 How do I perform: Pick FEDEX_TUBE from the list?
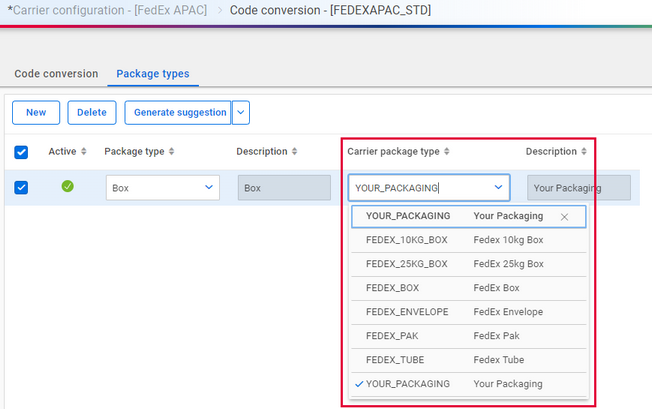point(469,360)
